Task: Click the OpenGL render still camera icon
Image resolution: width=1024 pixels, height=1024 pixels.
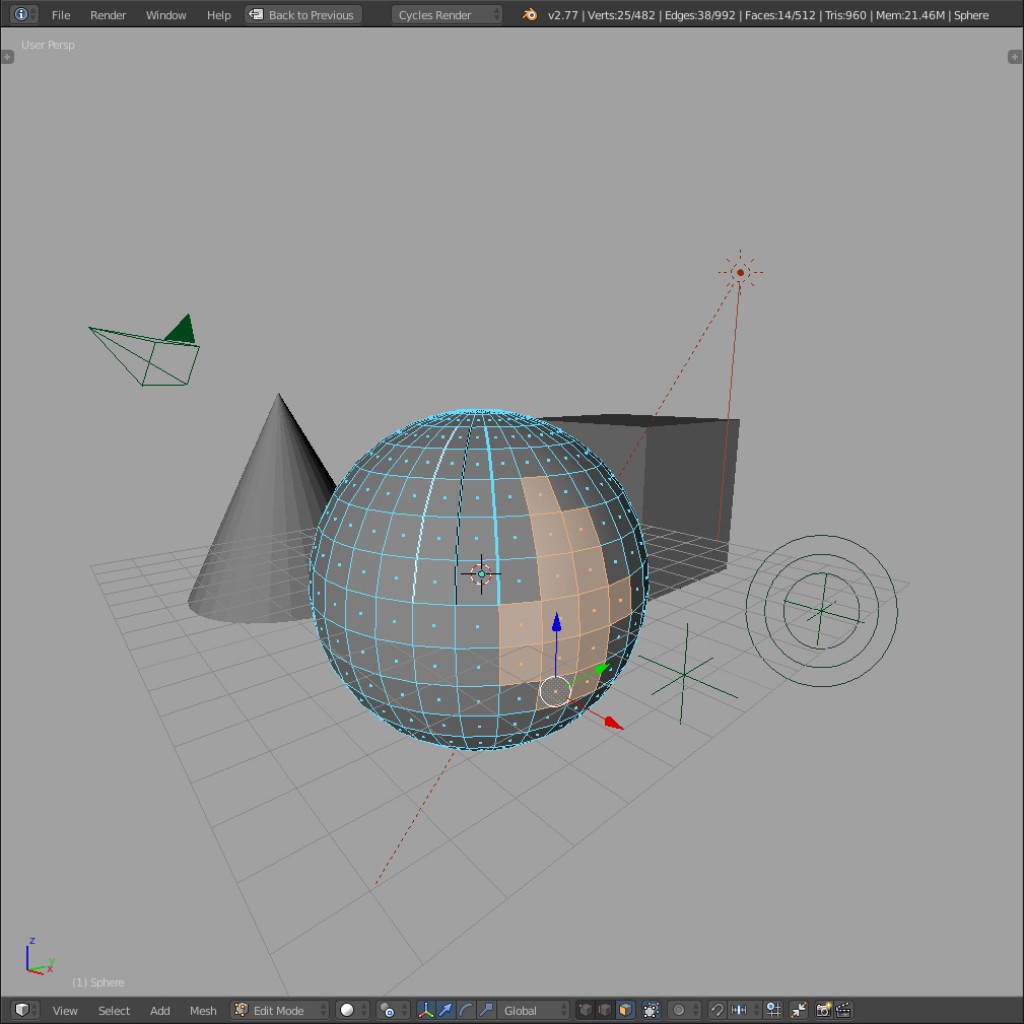Action: point(824,1010)
